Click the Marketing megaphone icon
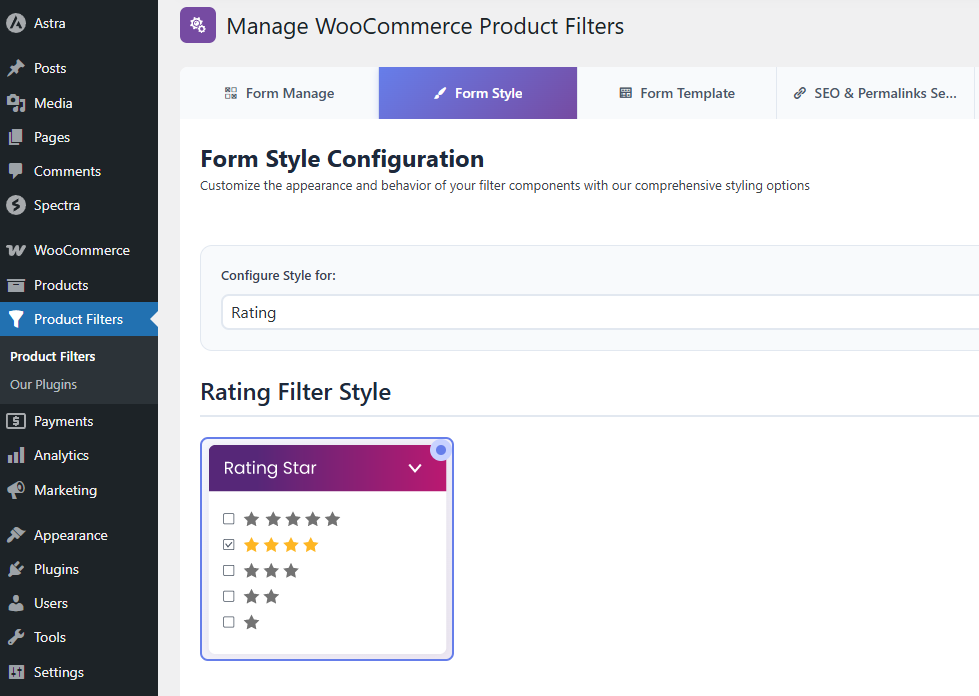 (x=16, y=490)
